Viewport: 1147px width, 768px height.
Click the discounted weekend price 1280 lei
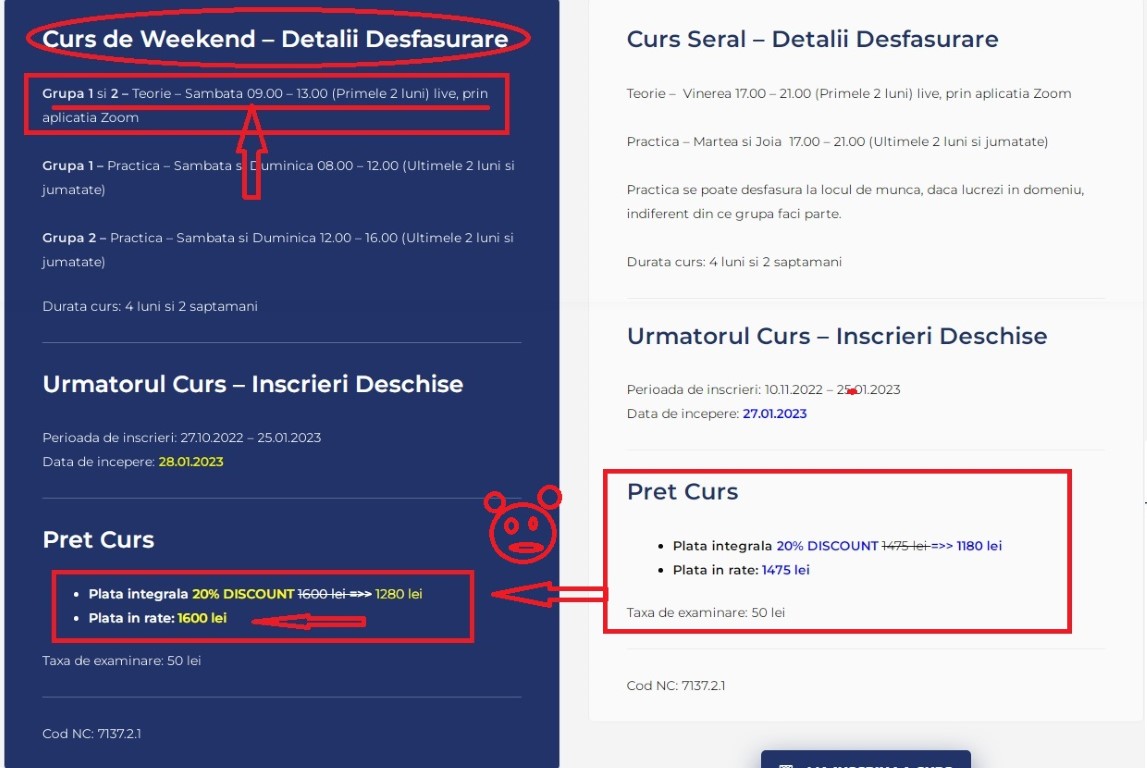point(398,594)
